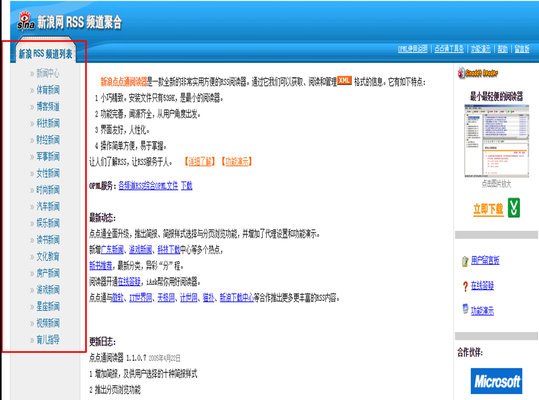This screenshot has width=539, height=400.
Task: Open 时尚新闻 in the channel list
Action: [x=48, y=190]
